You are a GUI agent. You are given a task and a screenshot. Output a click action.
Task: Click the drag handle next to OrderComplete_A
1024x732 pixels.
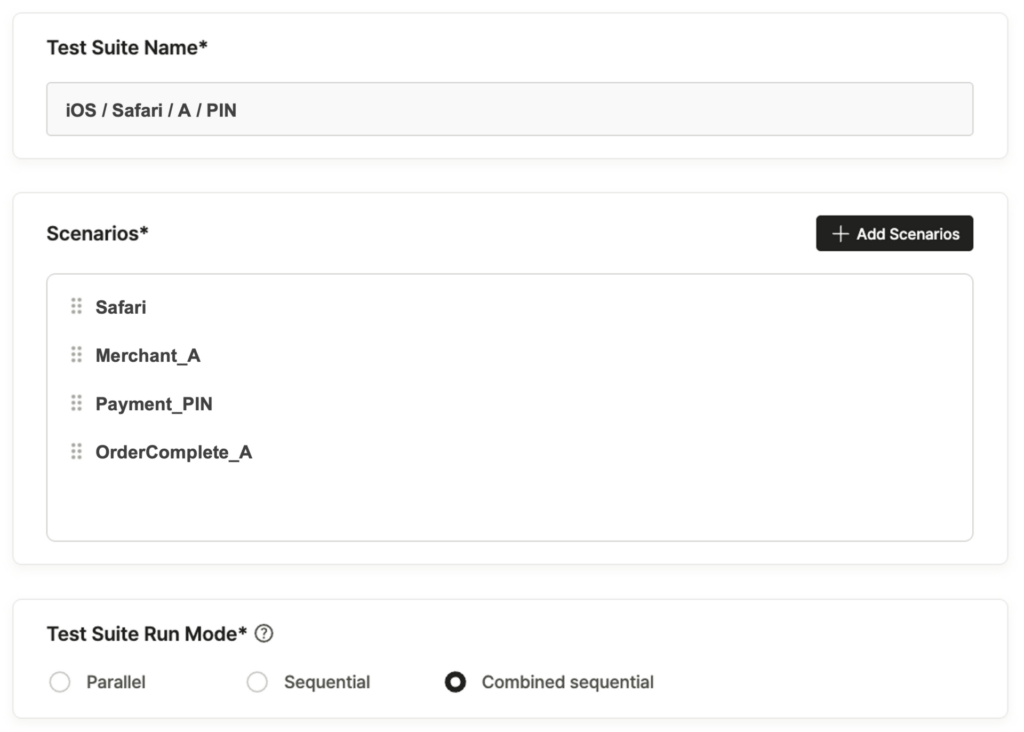pos(76,451)
